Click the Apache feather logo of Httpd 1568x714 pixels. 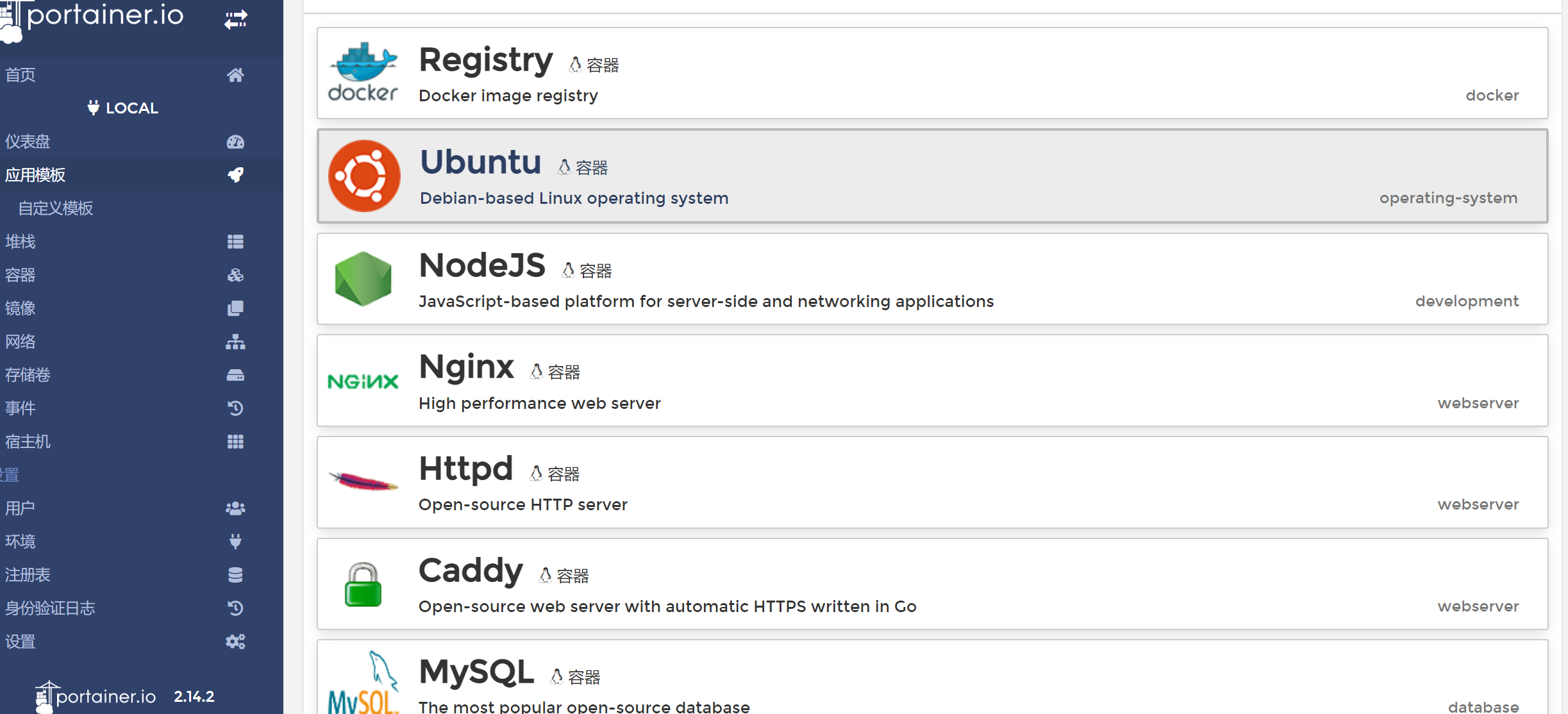click(363, 481)
